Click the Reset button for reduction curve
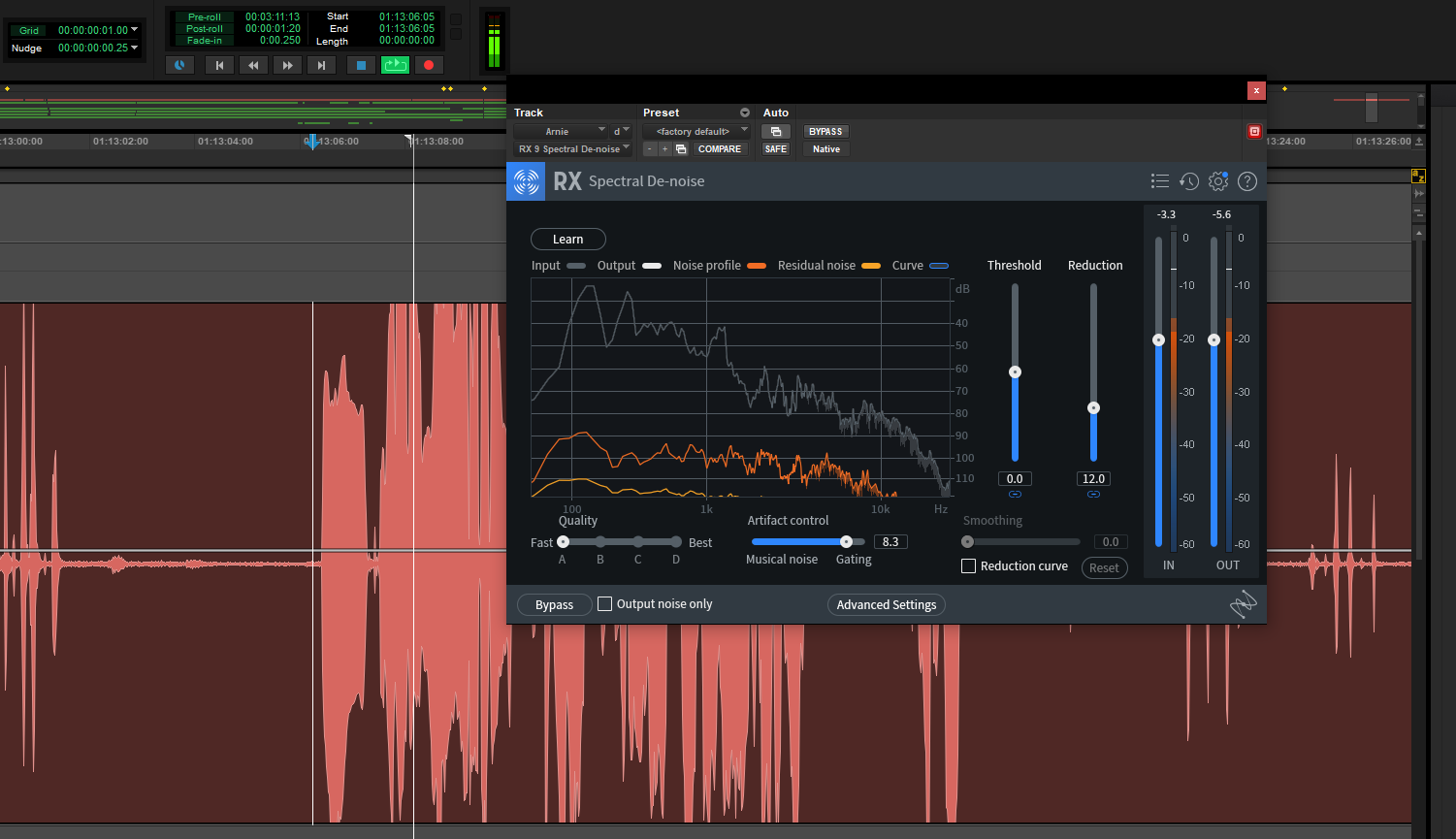 point(1104,568)
